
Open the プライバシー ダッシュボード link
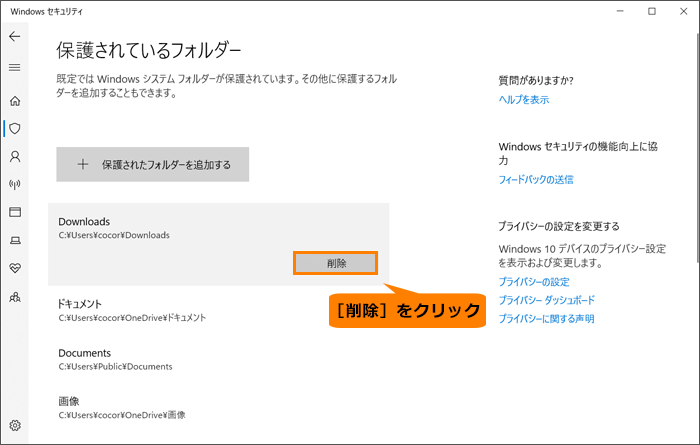(x=546, y=300)
